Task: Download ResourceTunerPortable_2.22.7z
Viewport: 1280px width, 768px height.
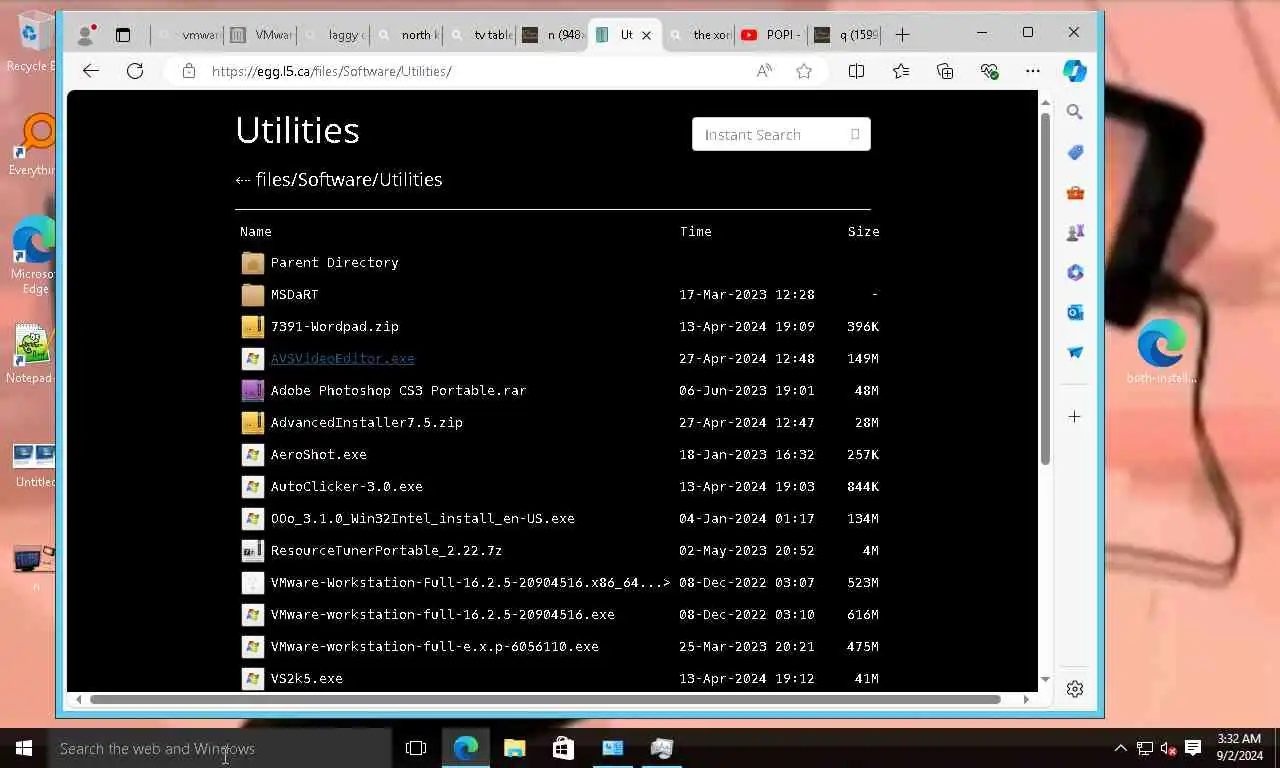Action: pos(386,550)
